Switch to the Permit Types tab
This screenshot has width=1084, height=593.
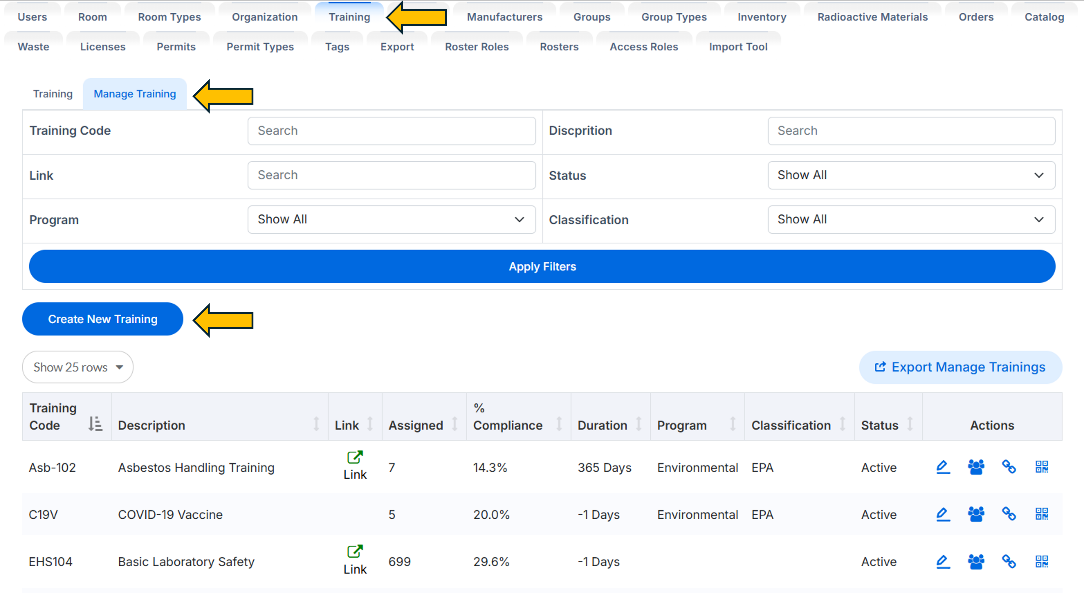(260, 47)
